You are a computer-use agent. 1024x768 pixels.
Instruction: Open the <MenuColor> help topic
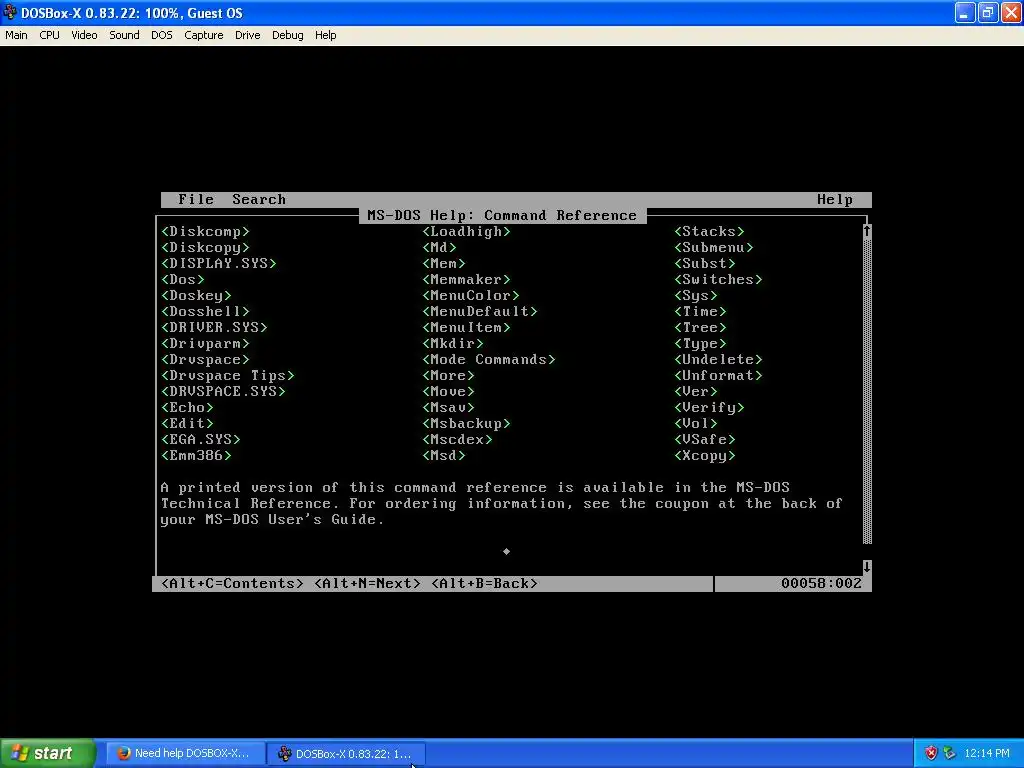click(471, 295)
